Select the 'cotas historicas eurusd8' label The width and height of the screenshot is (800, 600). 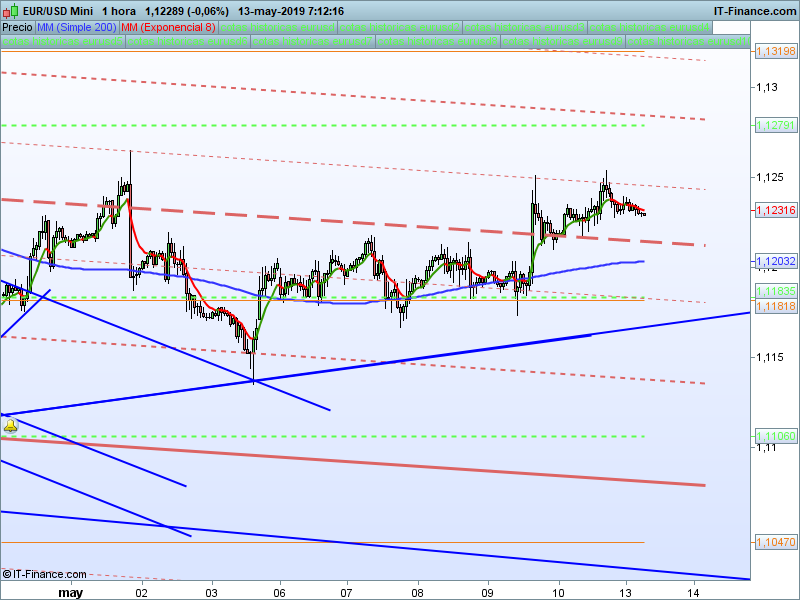[437, 41]
